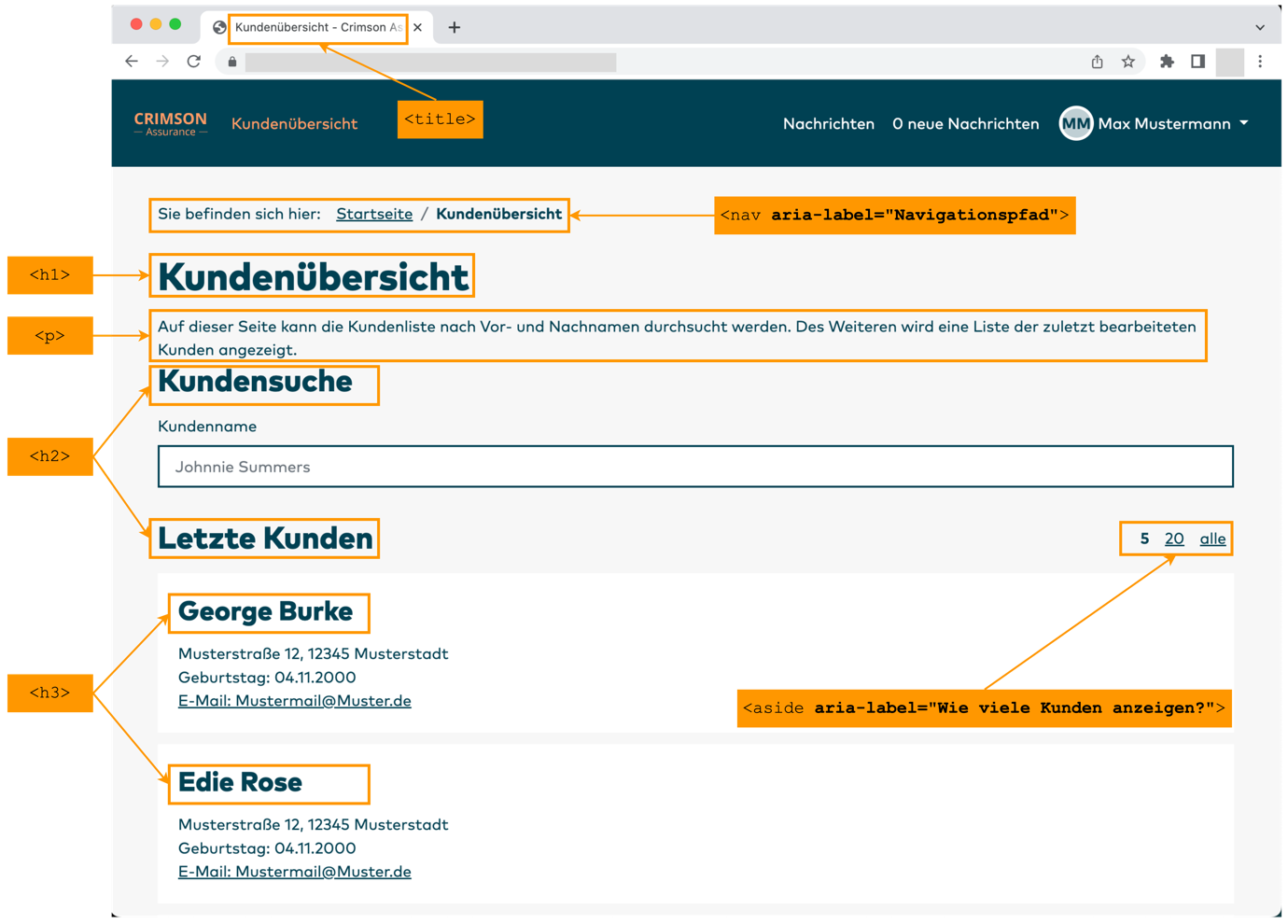Click the Kundenübersicht breadcrumb current page

499,214
